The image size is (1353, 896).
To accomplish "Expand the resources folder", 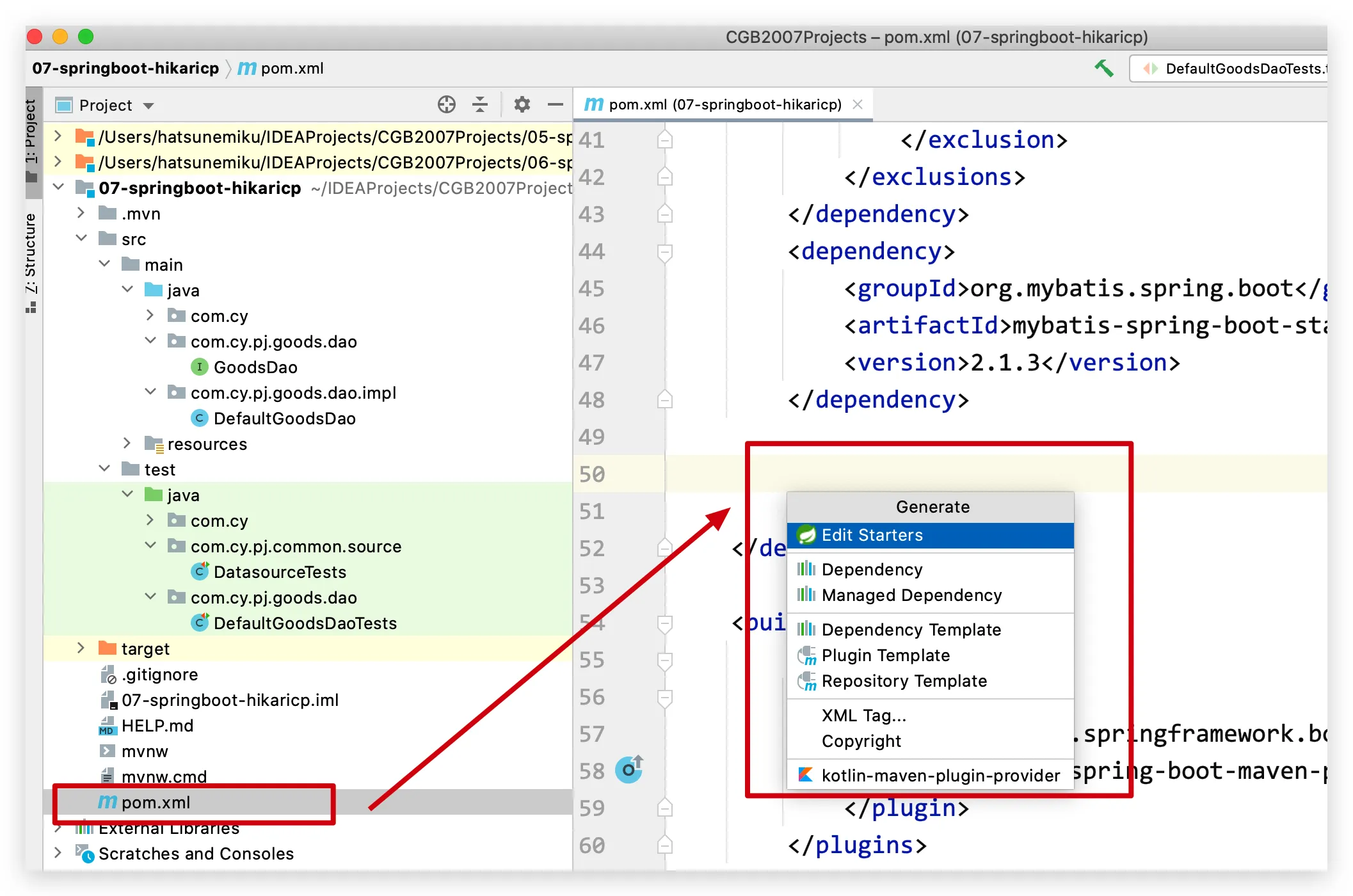I will [x=127, y=443].
